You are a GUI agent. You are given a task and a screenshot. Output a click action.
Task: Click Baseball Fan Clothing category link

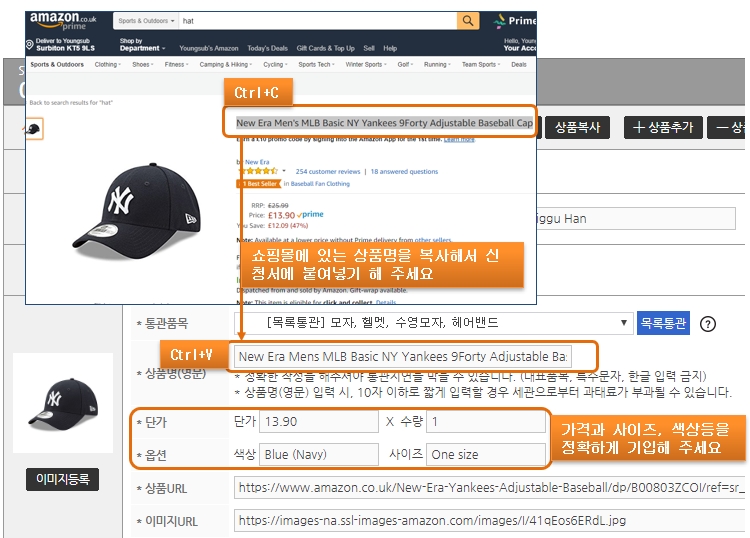click(x=320, y=184)
